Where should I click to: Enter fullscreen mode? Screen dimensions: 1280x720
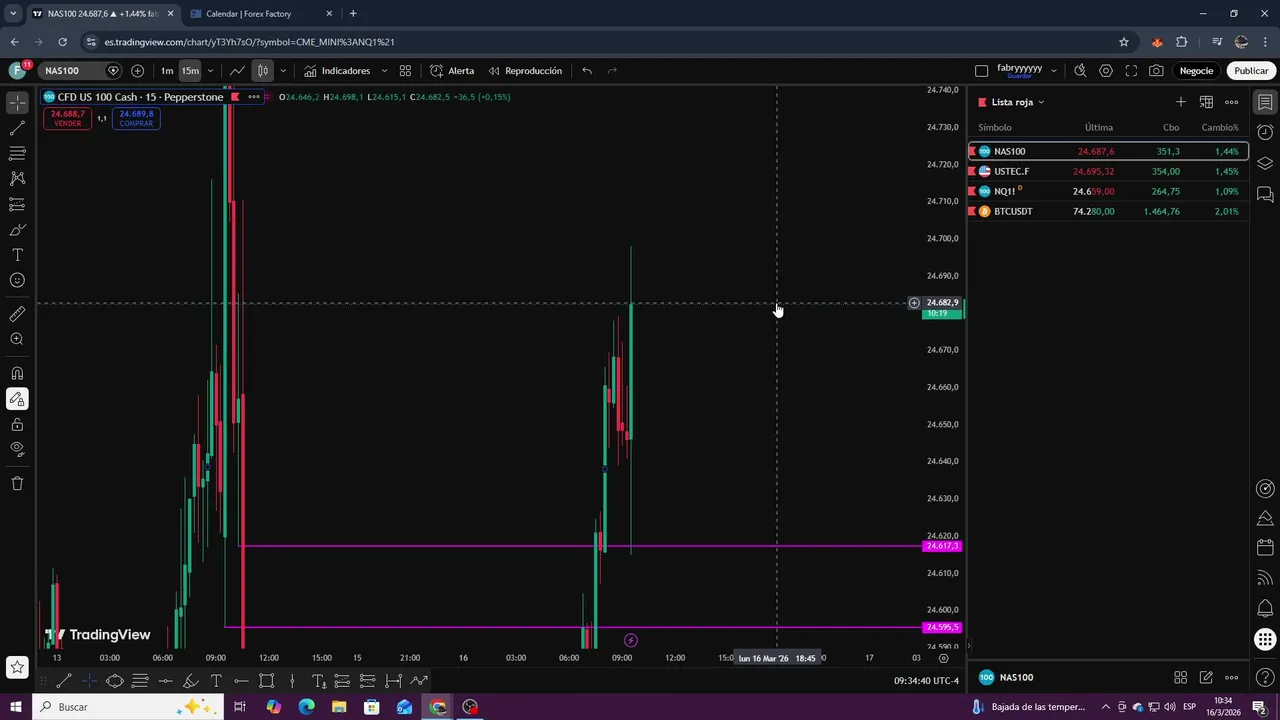coord(1131,71)
